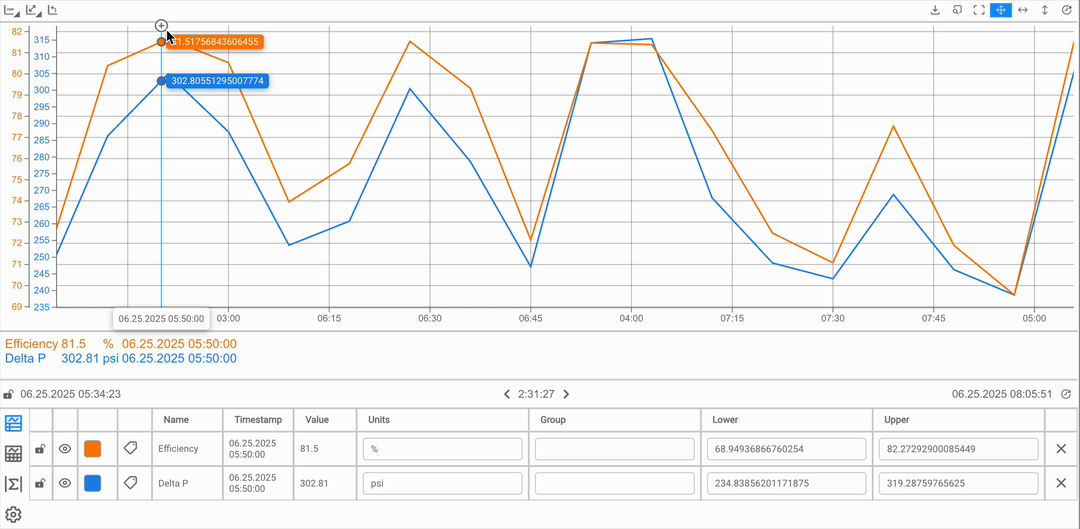Edit the Lower field 68.94936866760254
The image size is (1080, 529).
point(787,449)
